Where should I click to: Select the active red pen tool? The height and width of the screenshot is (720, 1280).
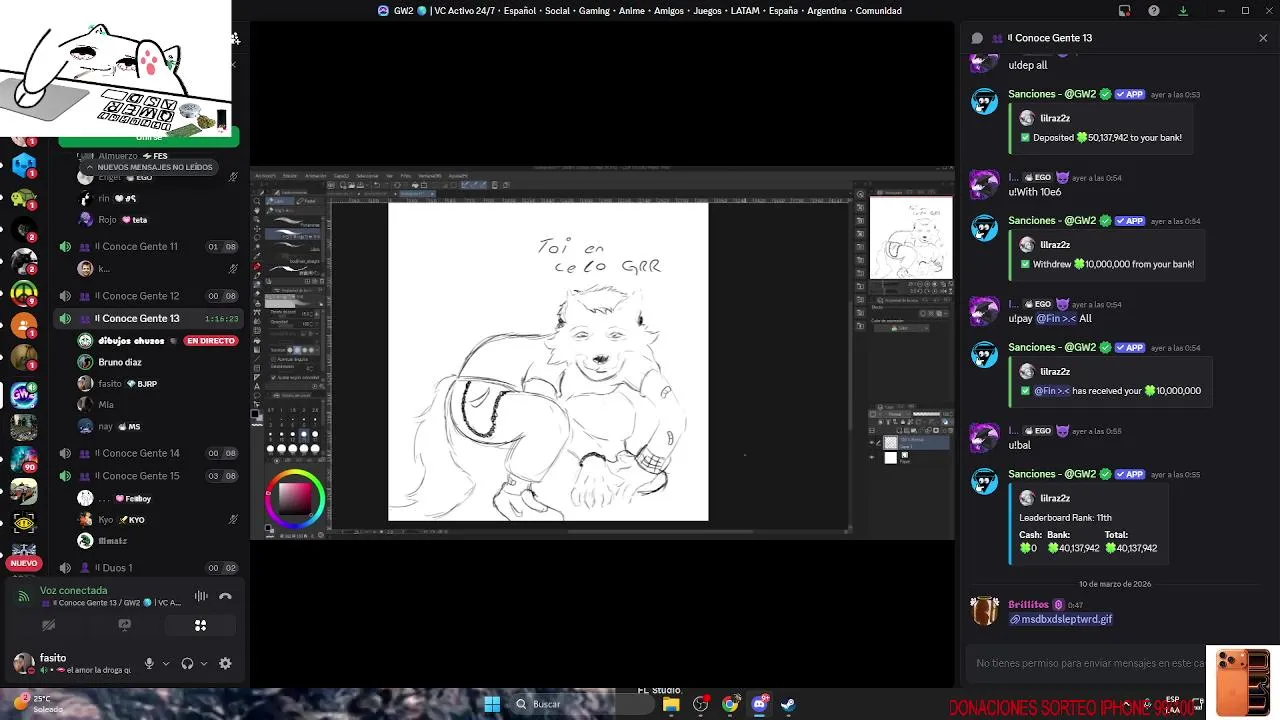tap(257, 266)
